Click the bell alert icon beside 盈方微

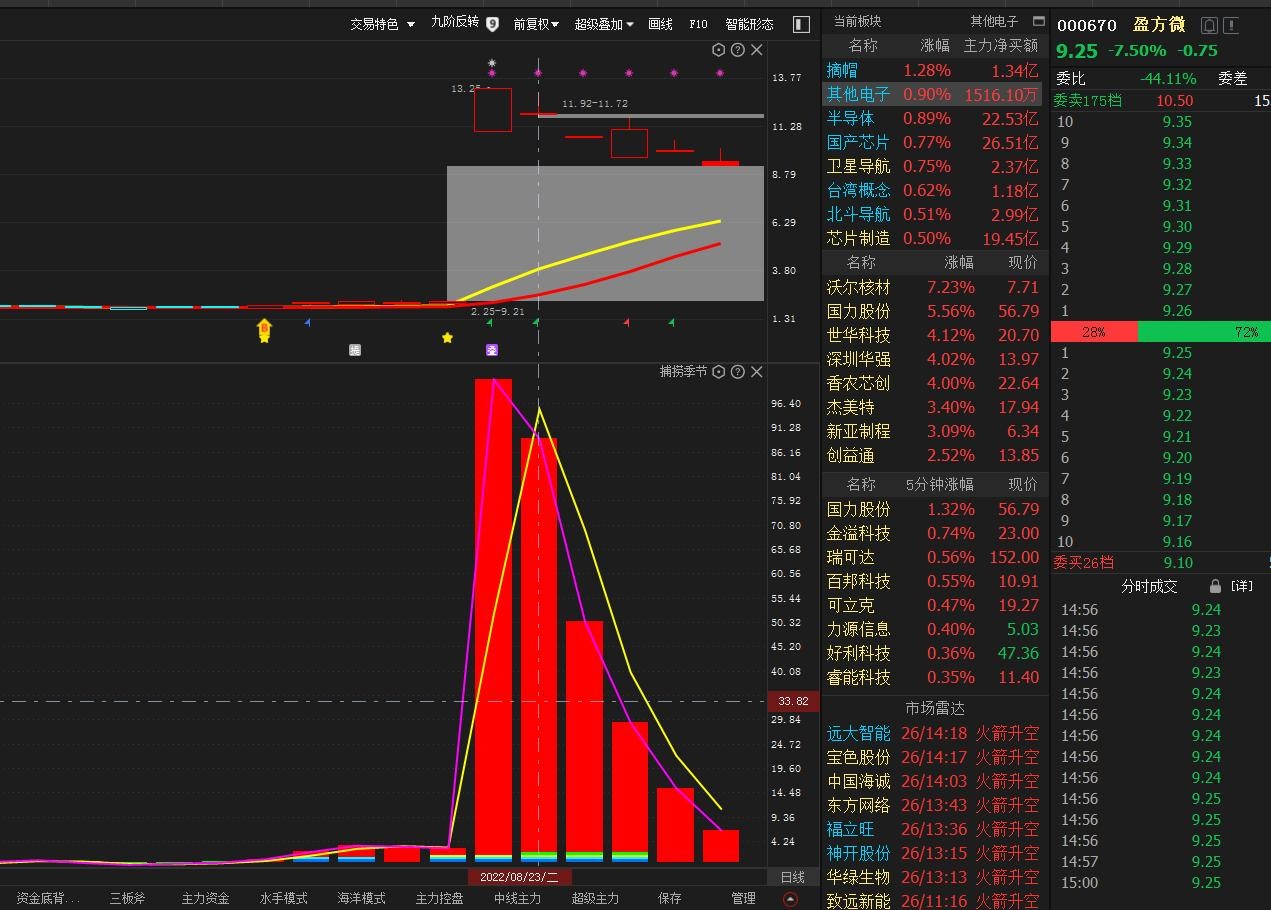[x=1210, y=25]
